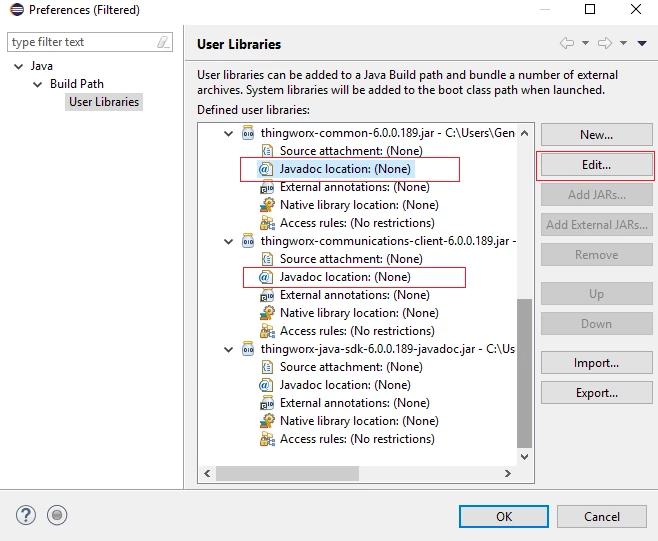The image size is (658, 541).
Task: Select thingworx-java-sdk-6.0.0.189-javadoc.jar row text
Action: tap(387, 349)
